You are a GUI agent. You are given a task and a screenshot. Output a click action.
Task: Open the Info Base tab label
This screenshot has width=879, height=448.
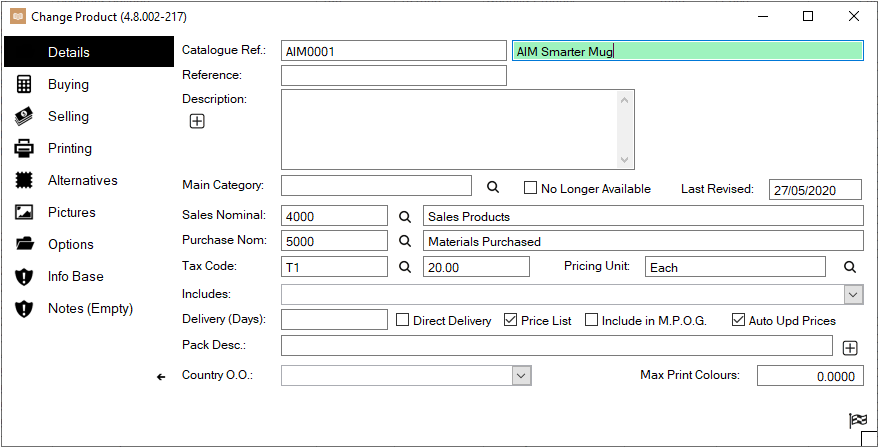76,276
